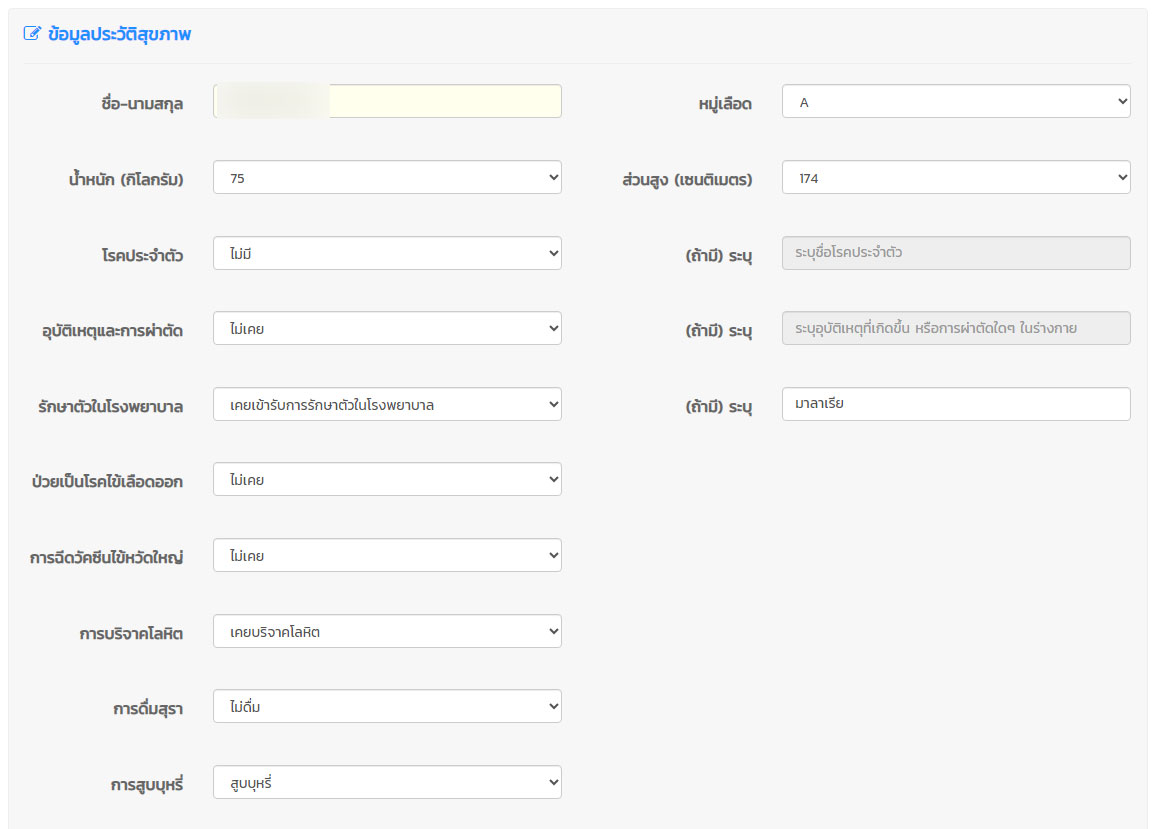This screenshot has width=1154, height=829.
Task: Click the หมู่เลือด label text
Action: click(x=724, y=104)
